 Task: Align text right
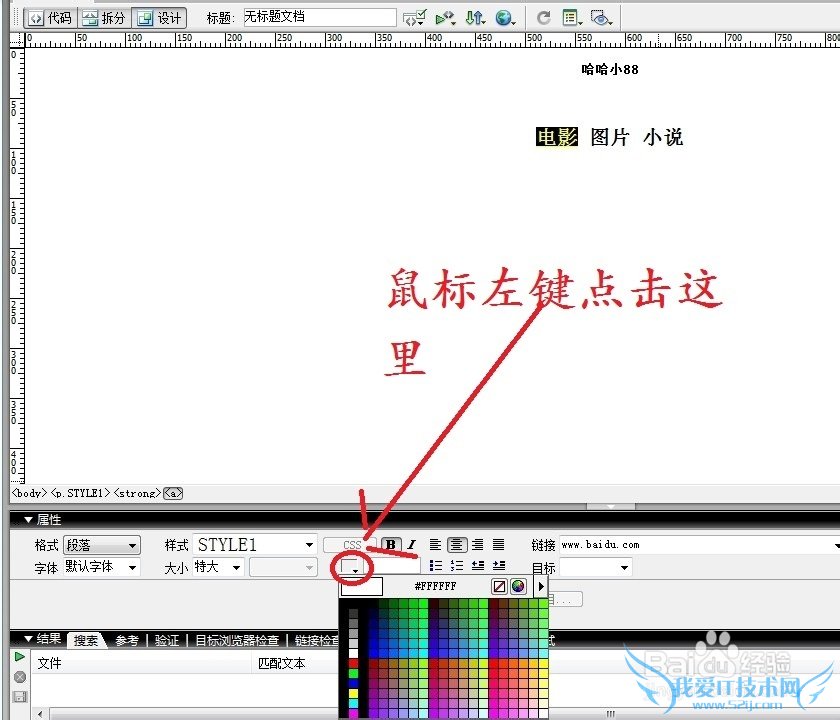(x=477, y=545)
